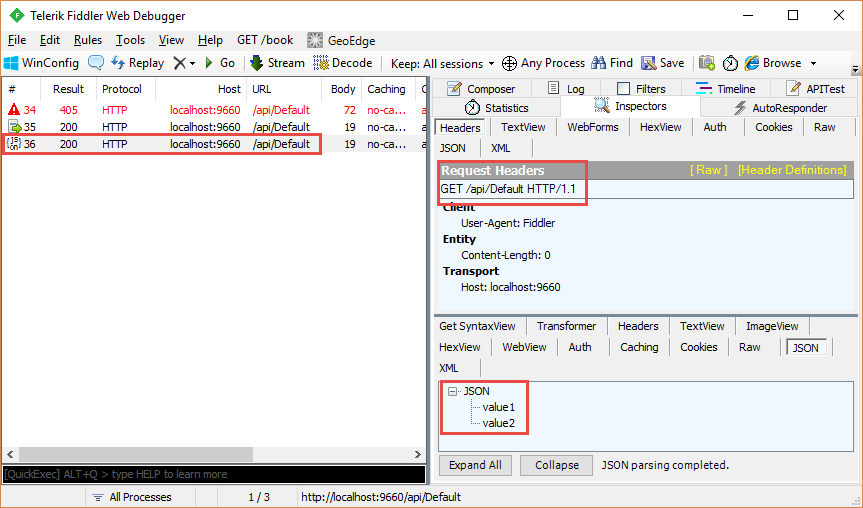Select session 35 in the session list
This screenshot has height=508, width=863.
point(214,127)
